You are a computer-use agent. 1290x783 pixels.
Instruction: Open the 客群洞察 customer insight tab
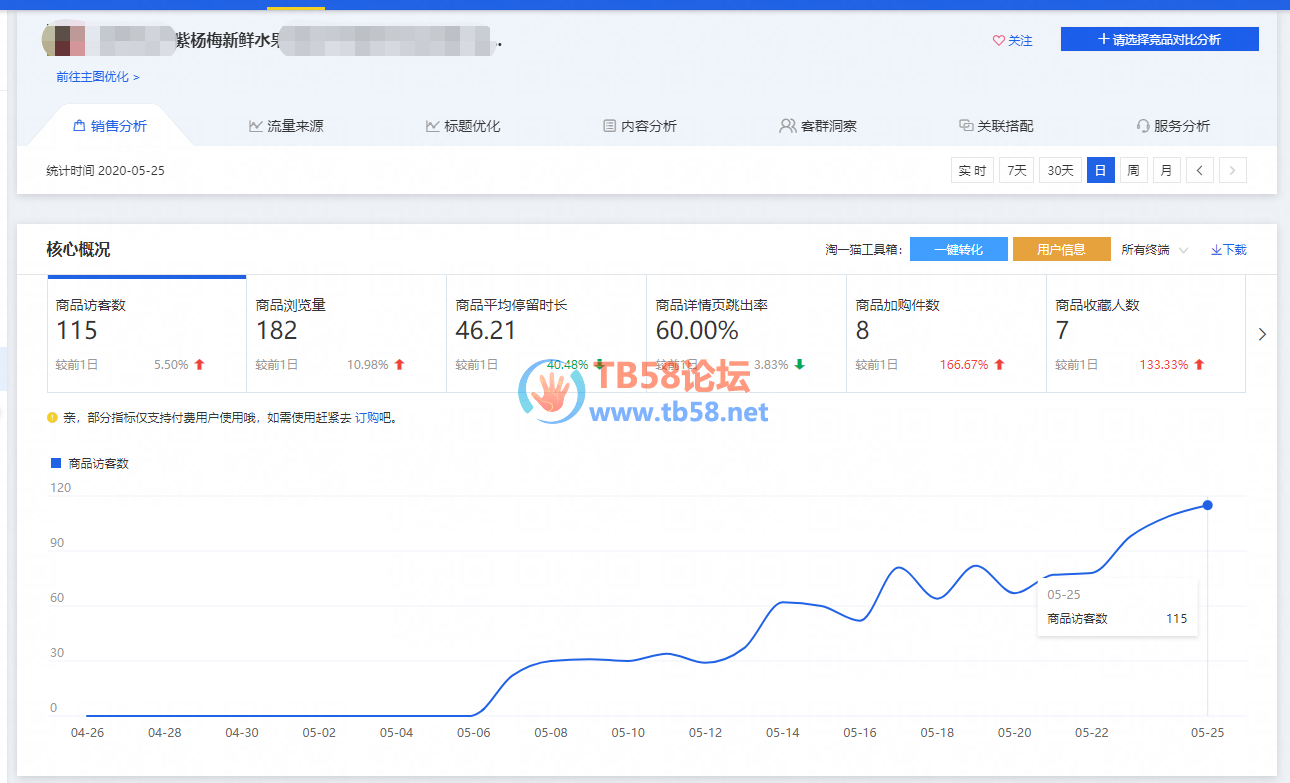tap(818, 126)
